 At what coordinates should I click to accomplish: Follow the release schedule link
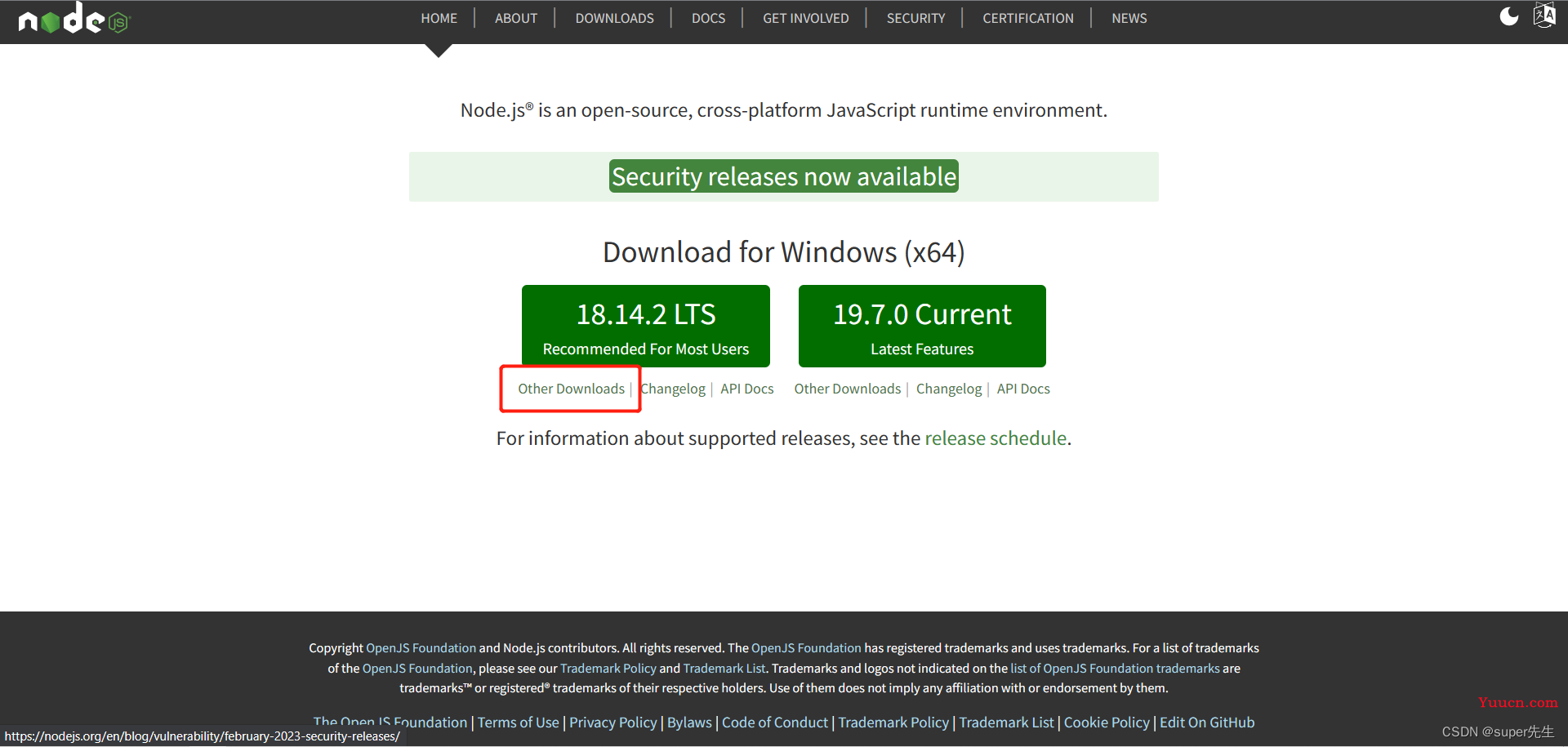click(x=996, y=438)
